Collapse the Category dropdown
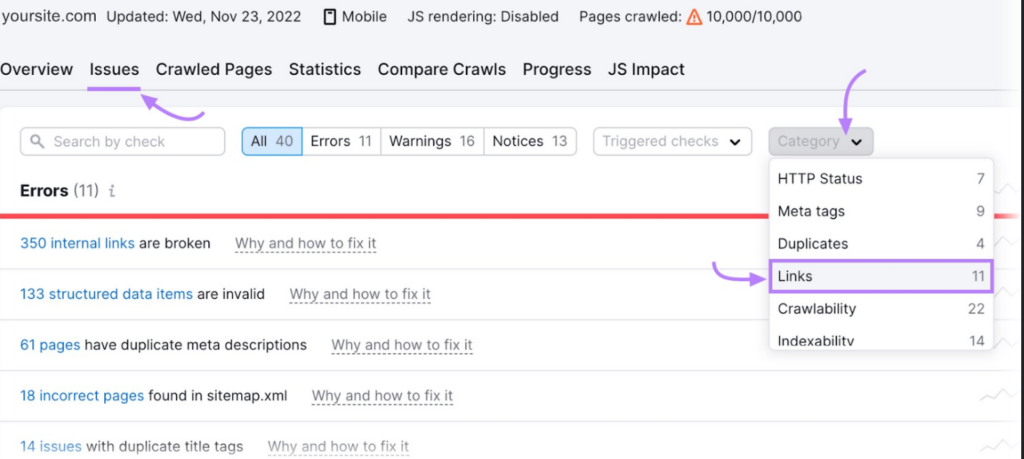The image size is (1024, 459). click(x=820, y=141)
